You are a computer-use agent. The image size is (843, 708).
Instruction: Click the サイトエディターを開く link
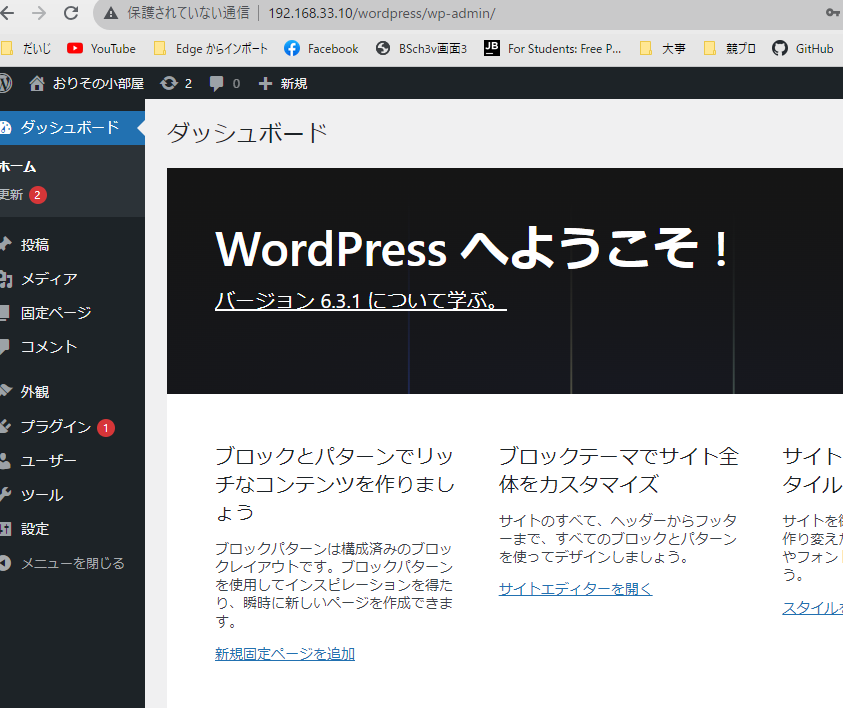(575, 589)
